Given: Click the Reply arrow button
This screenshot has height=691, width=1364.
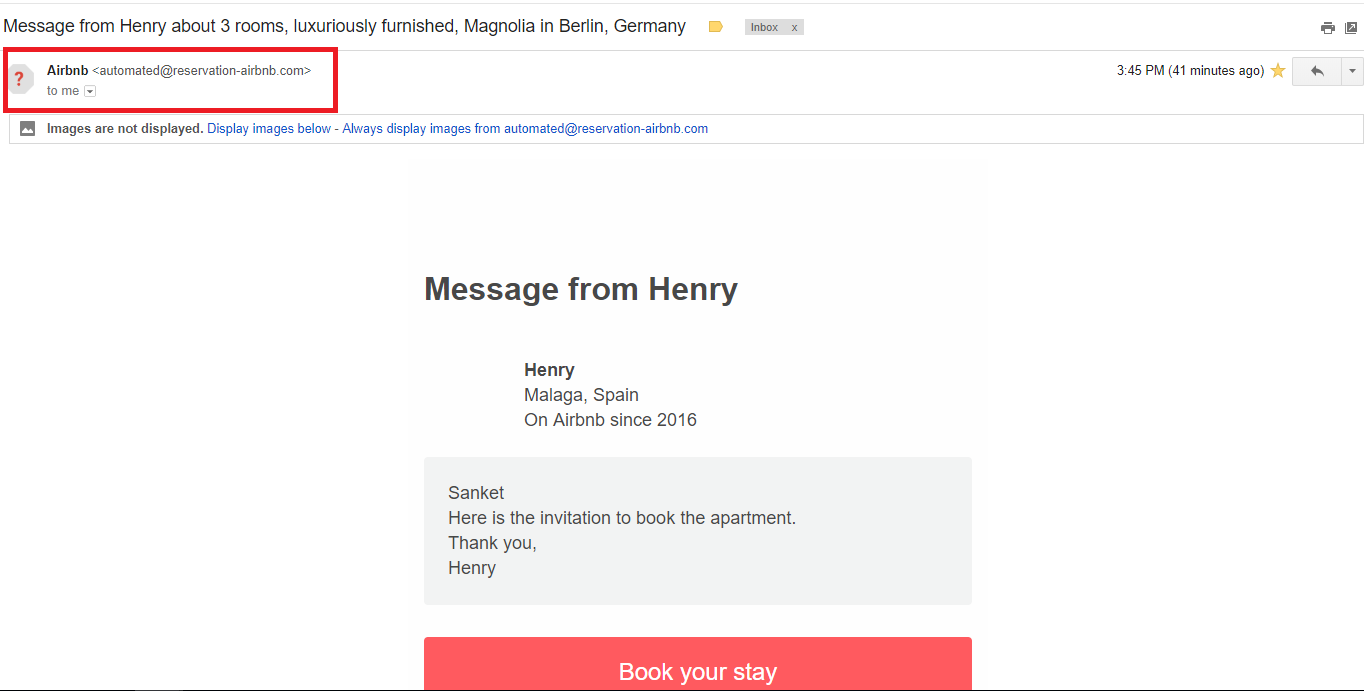Looking at the screenshot, I should click(x=1317, y=71).
